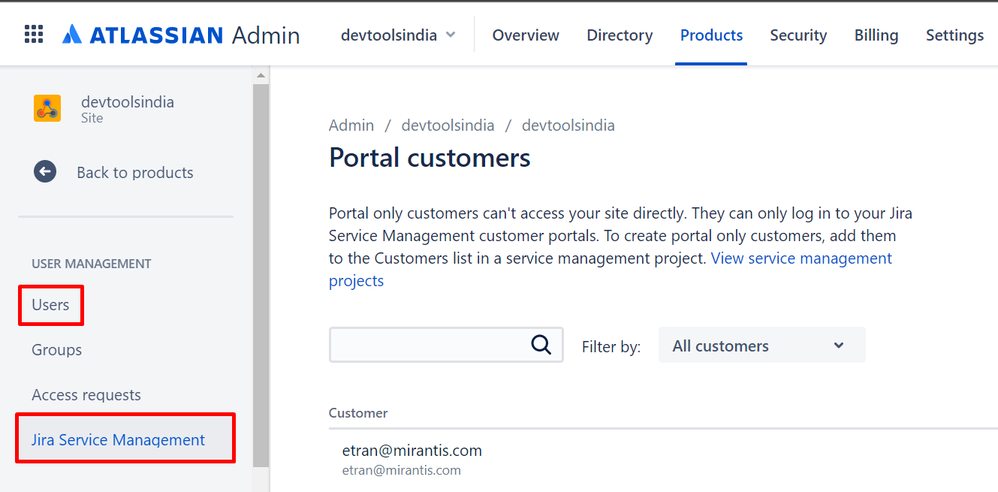Go to the Overview tab

(x=525, y=35)
